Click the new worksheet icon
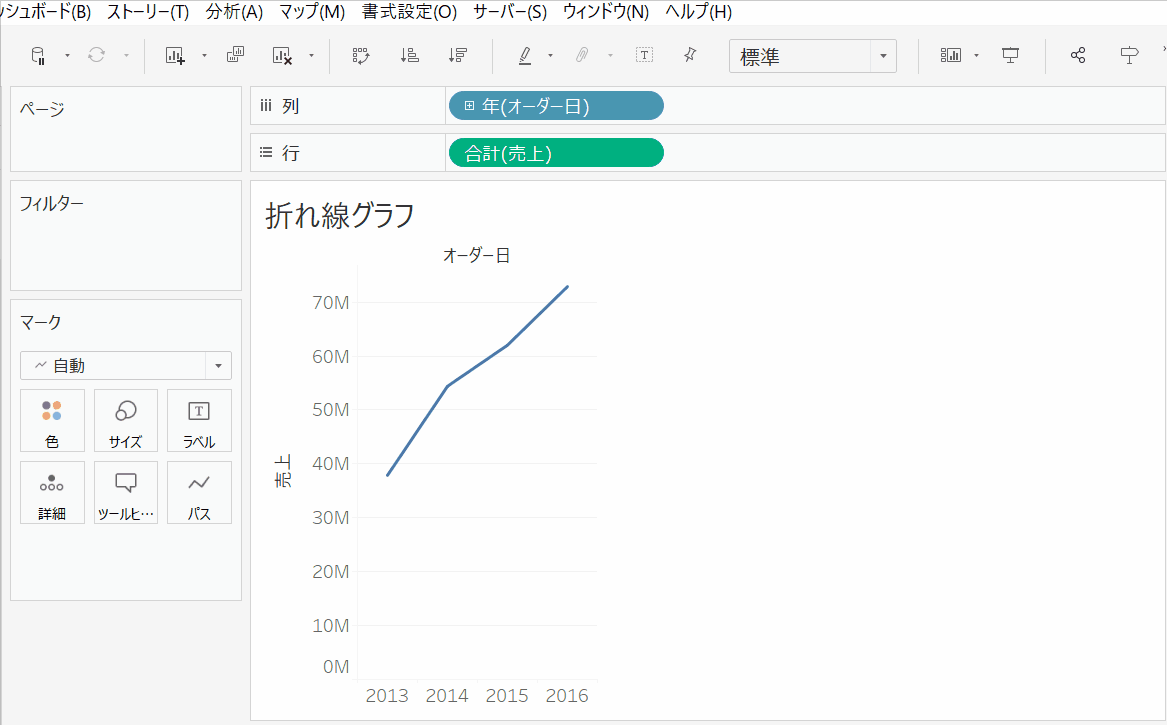The width and height of the screenshot is (1167, 725). pyautogui.click(x=175, y=56)
